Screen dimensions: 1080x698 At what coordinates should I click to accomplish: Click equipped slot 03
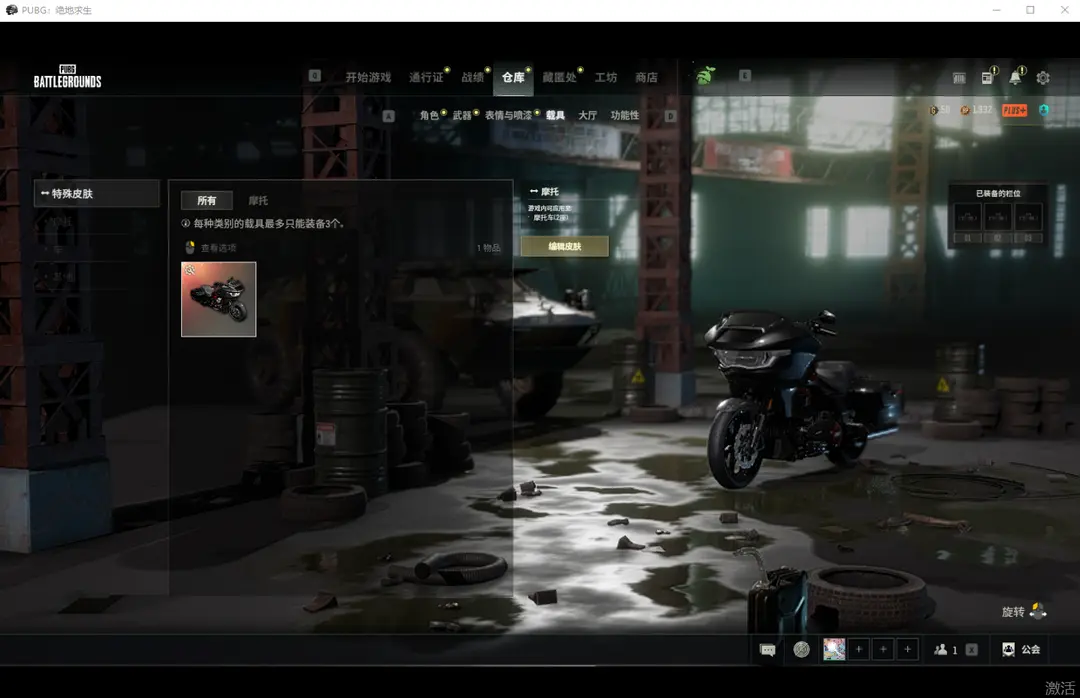click(1028, 223)
